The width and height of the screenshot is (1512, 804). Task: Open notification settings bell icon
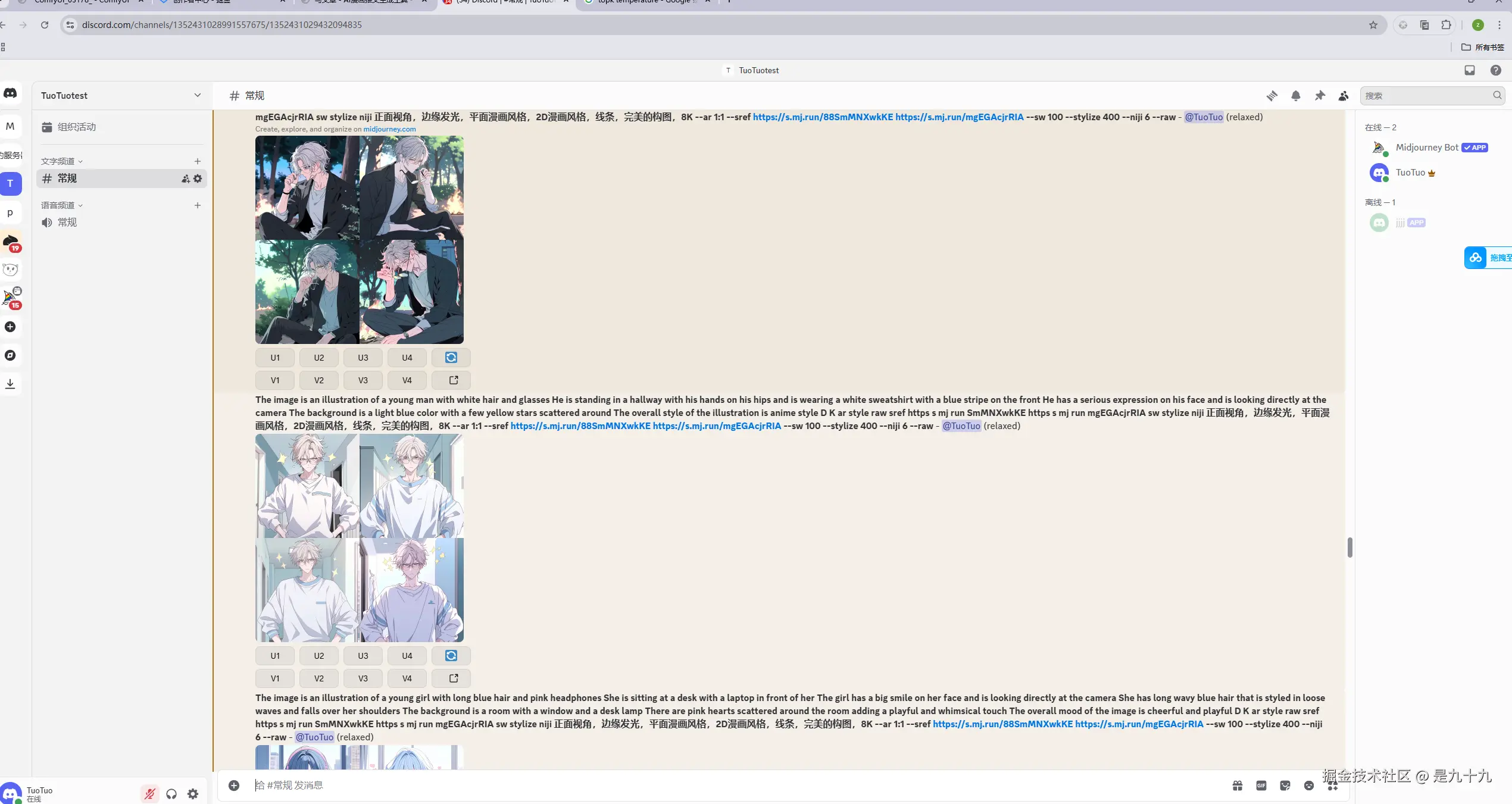click(1295, 96)
